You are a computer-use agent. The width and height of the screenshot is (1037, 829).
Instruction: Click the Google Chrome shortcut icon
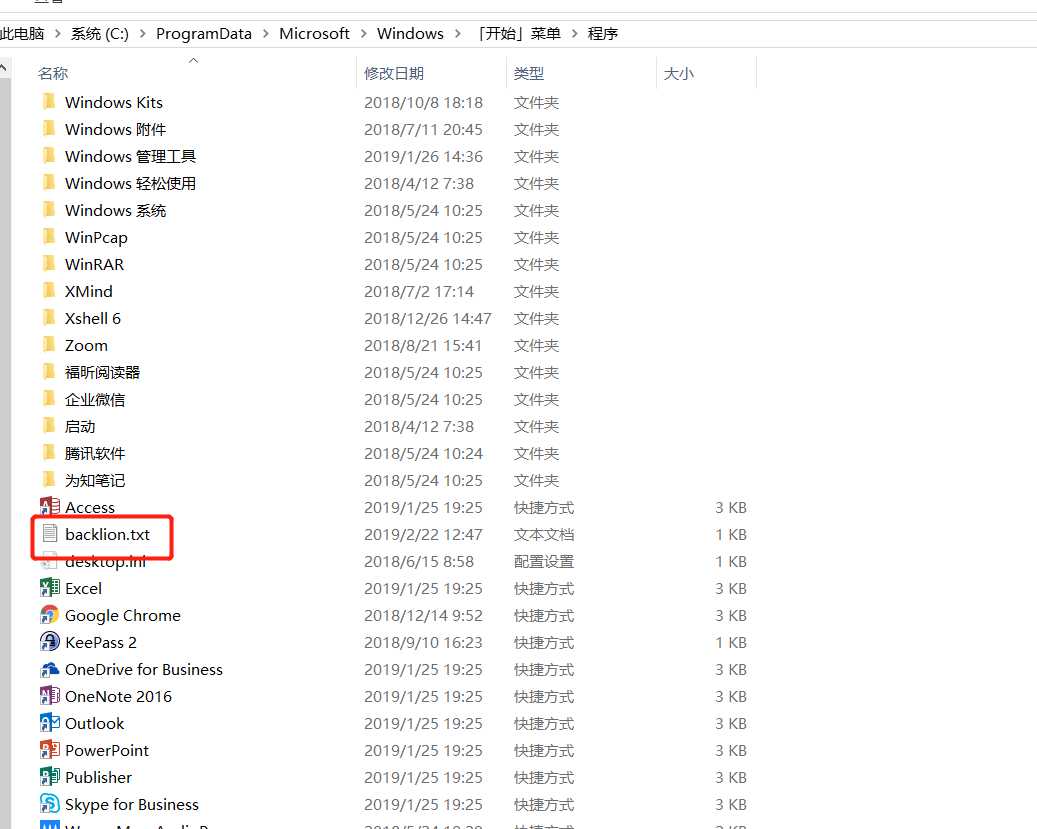[x=50, y=615]
